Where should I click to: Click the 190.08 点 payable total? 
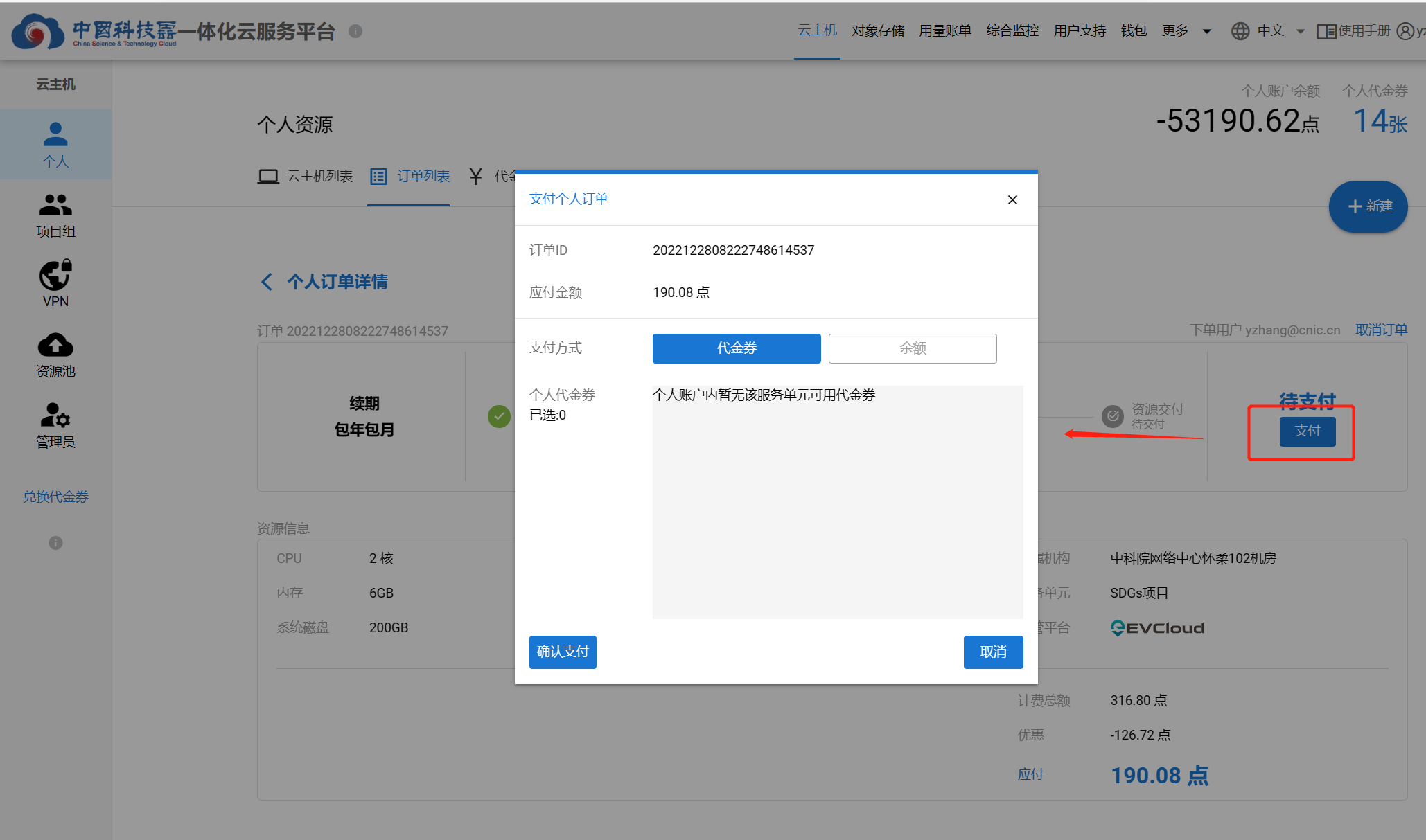pyautogui.click(x=1160, y=776)
